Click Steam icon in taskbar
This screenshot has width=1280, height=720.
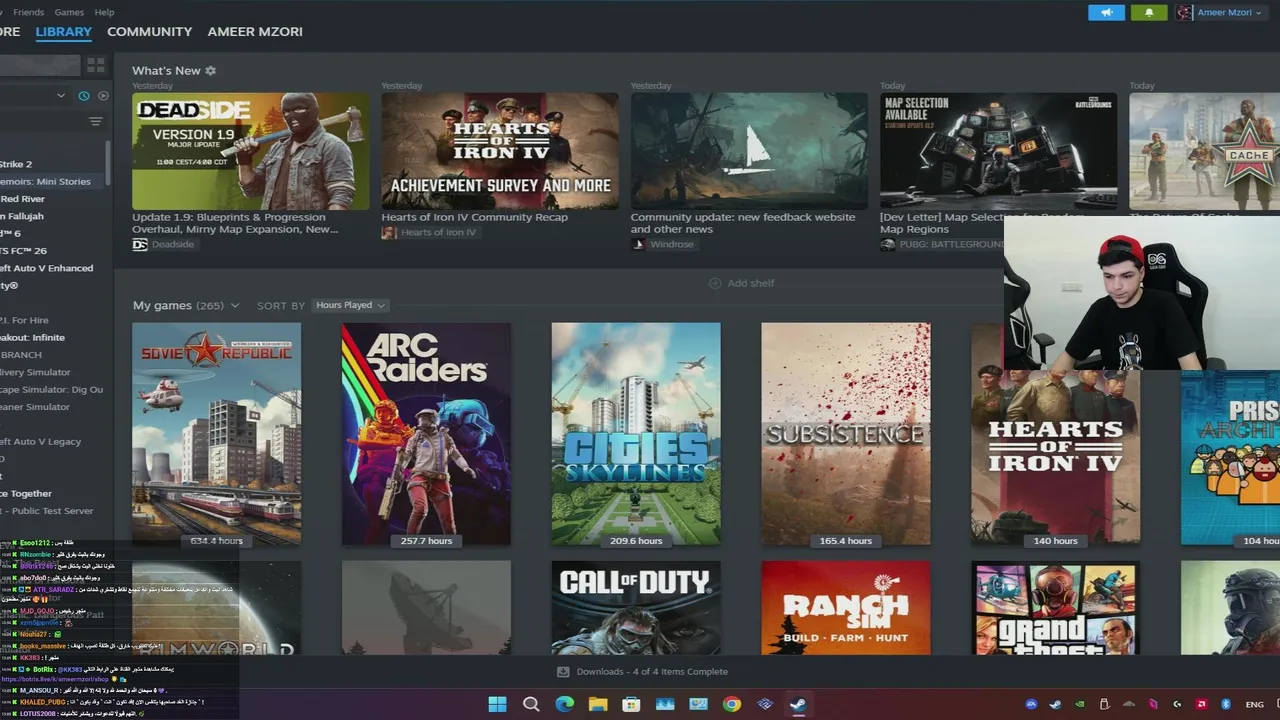click(798, 704)
